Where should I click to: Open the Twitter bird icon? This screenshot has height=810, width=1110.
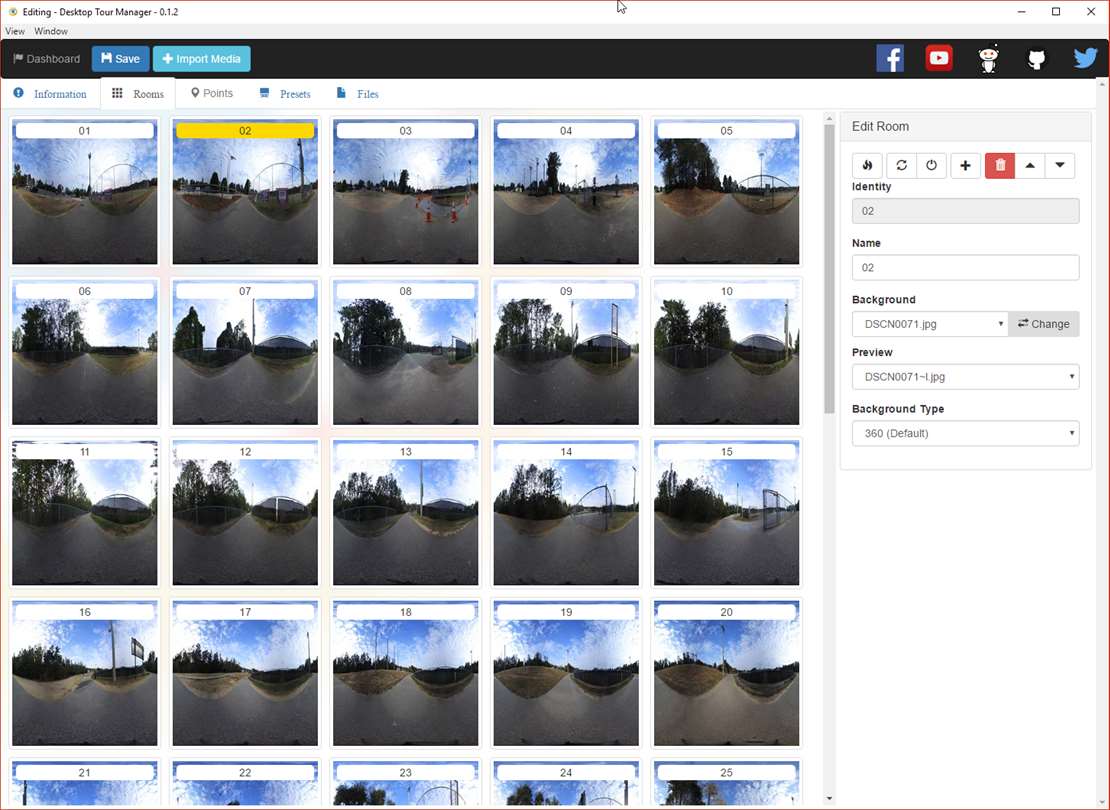(x=1085, y=58)
